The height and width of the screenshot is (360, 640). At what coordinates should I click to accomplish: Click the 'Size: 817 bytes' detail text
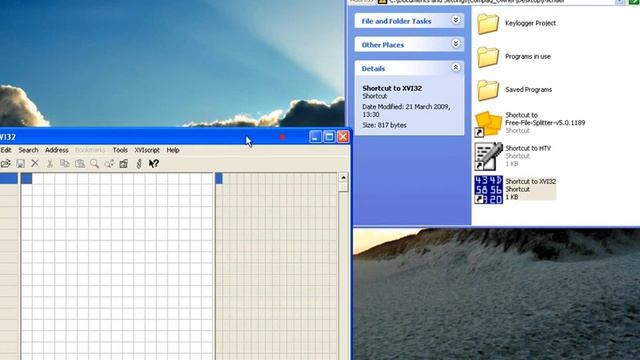384,125
